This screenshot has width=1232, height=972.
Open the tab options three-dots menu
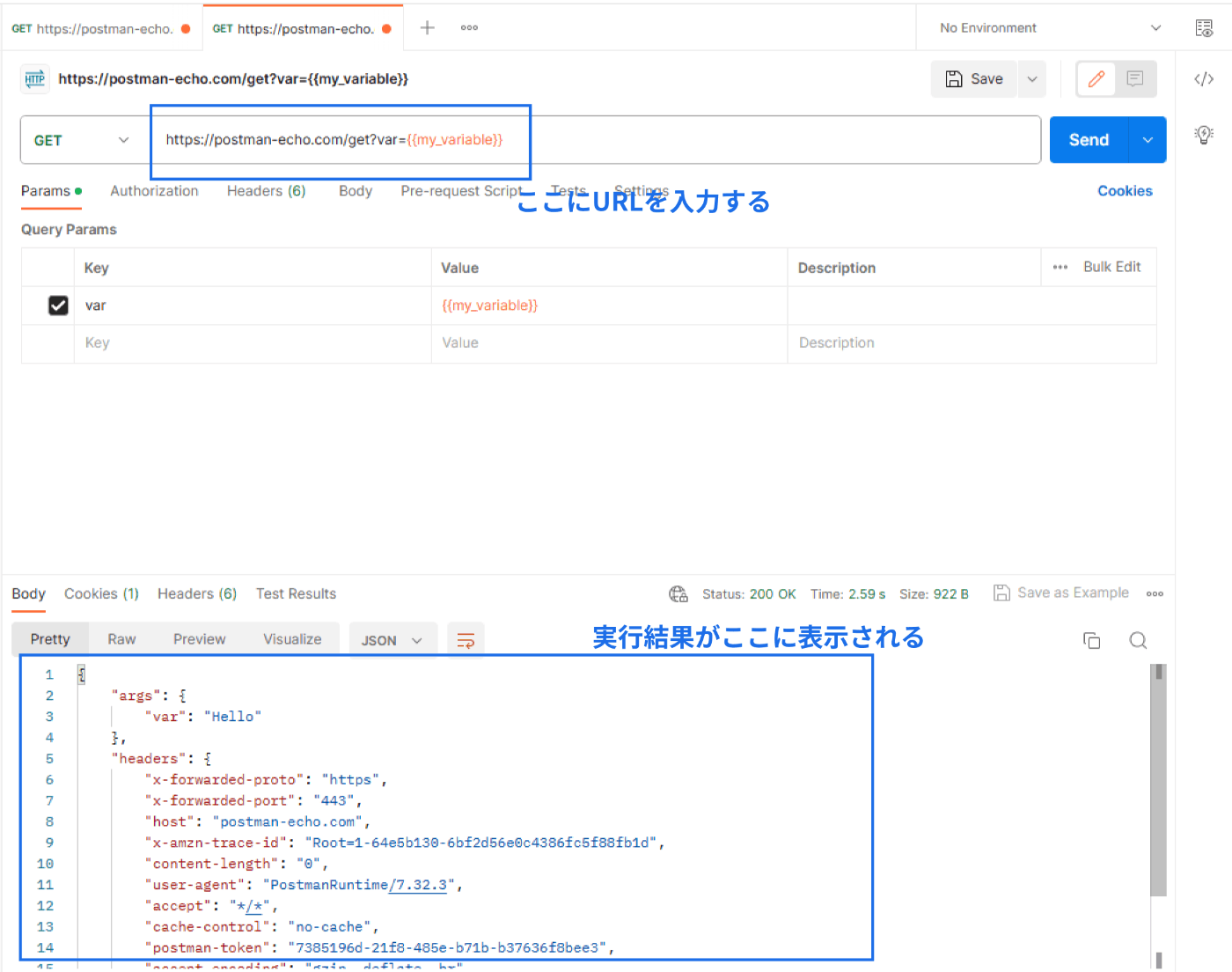469,28
